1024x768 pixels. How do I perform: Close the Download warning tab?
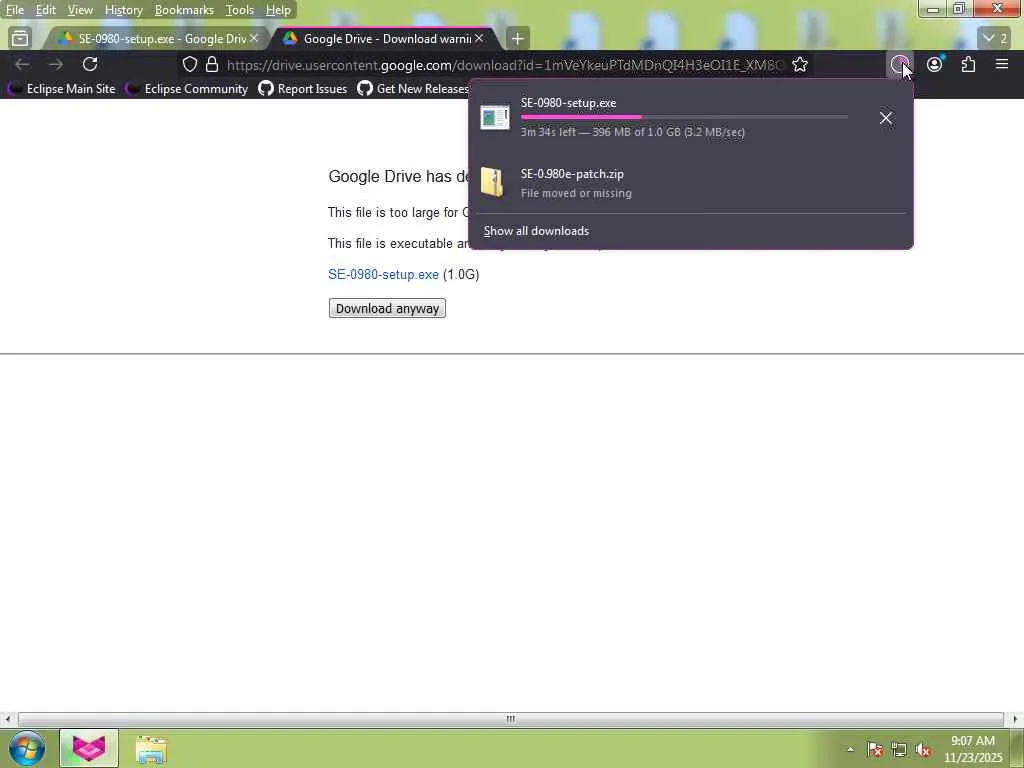[479, 38]
